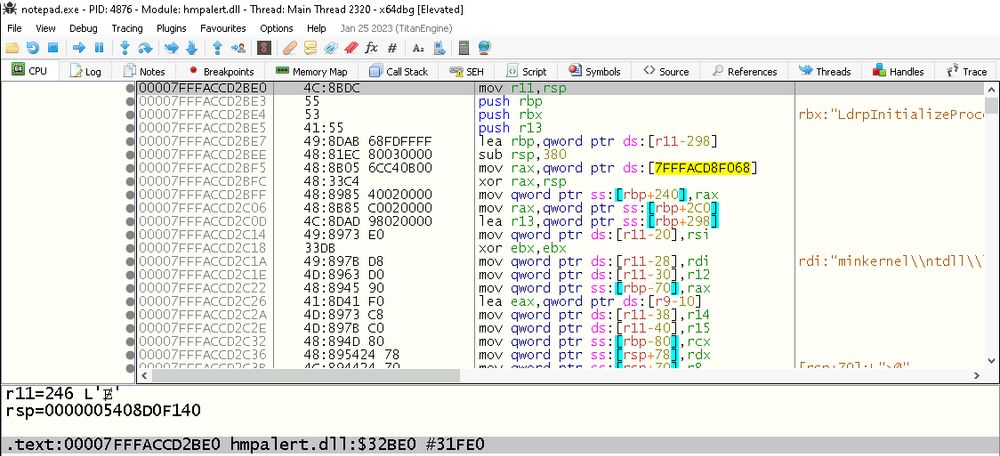This screenshot has width=1000, height=456.
Task: Switch to the Log tab
Action: (86, 71)
